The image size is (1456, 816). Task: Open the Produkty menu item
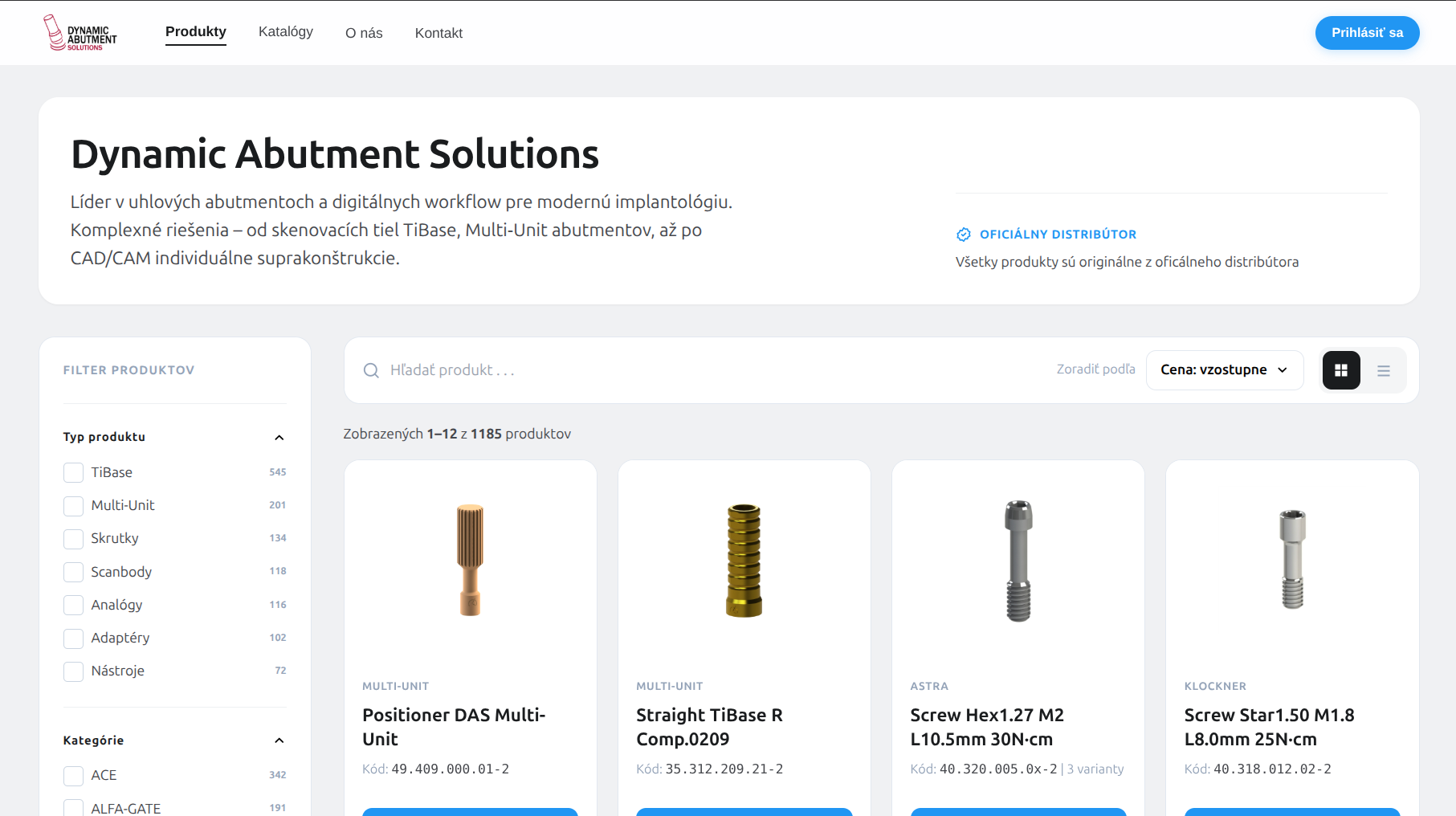click(196, 32)
